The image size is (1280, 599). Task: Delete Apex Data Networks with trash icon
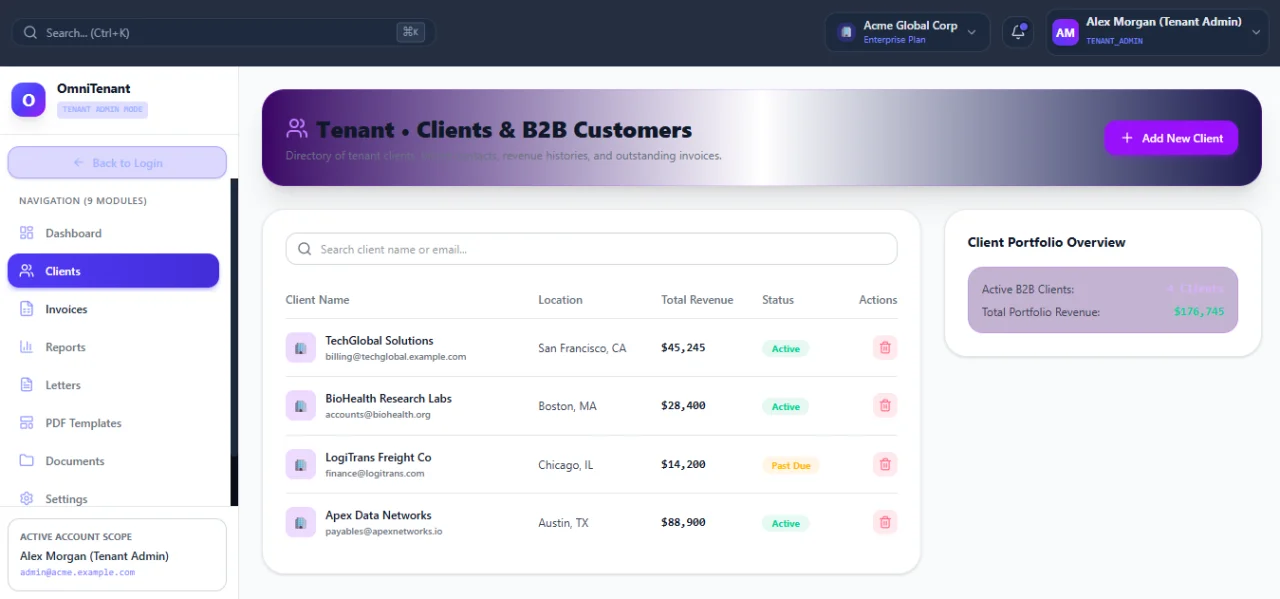point(885,522)
